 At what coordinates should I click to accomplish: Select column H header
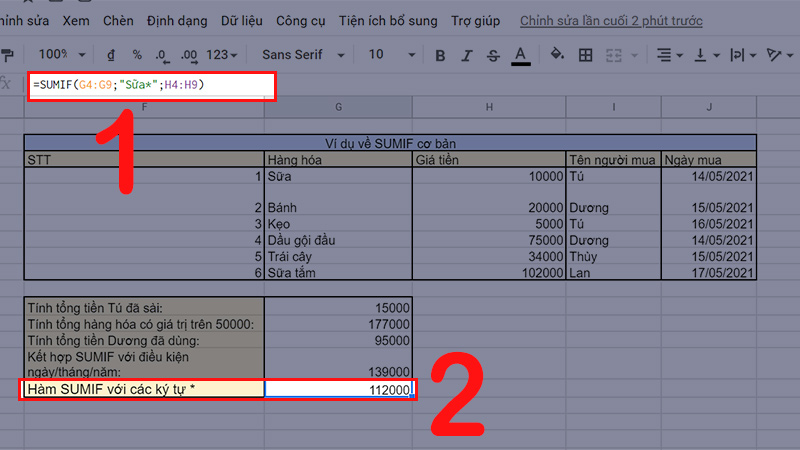pyautogui.click(x=489, y=107)
